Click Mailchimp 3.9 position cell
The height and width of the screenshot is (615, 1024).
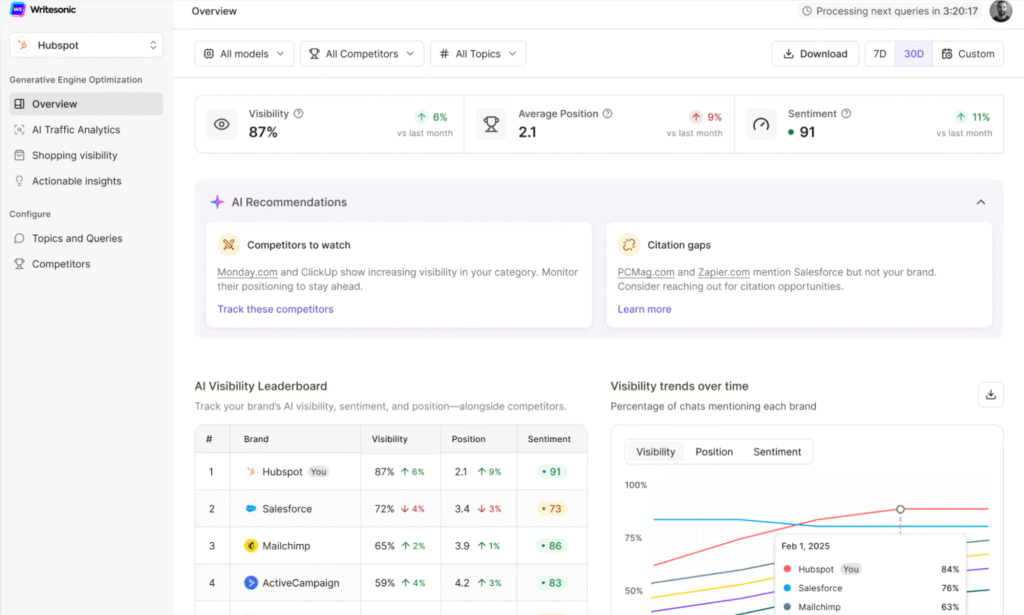point(478,546)
